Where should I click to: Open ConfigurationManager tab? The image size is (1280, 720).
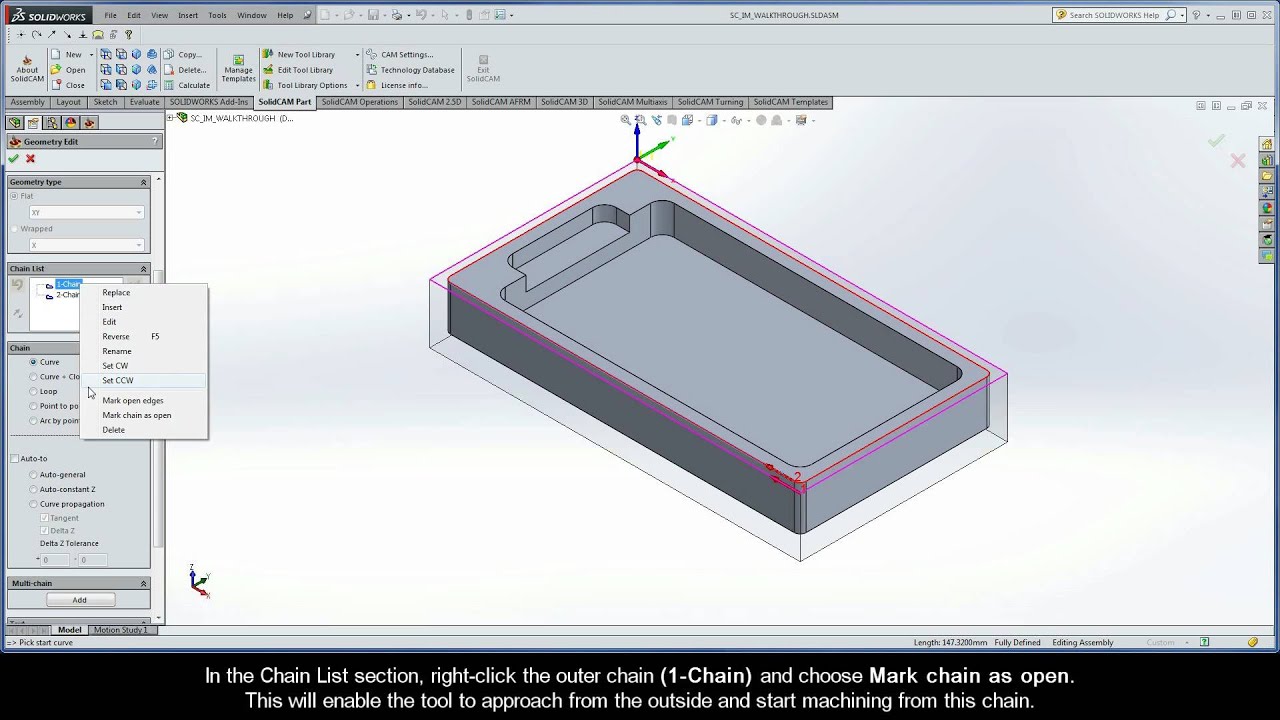click(x=52, y=123)
